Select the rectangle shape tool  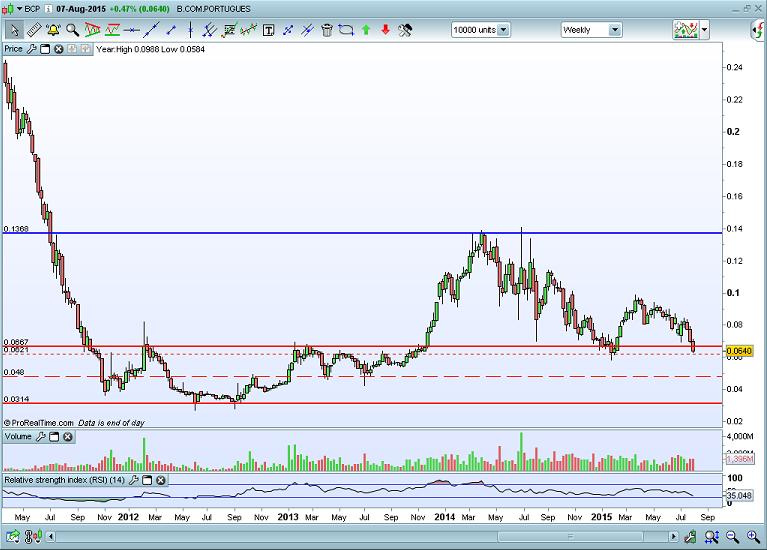click(x=346, y=30)
